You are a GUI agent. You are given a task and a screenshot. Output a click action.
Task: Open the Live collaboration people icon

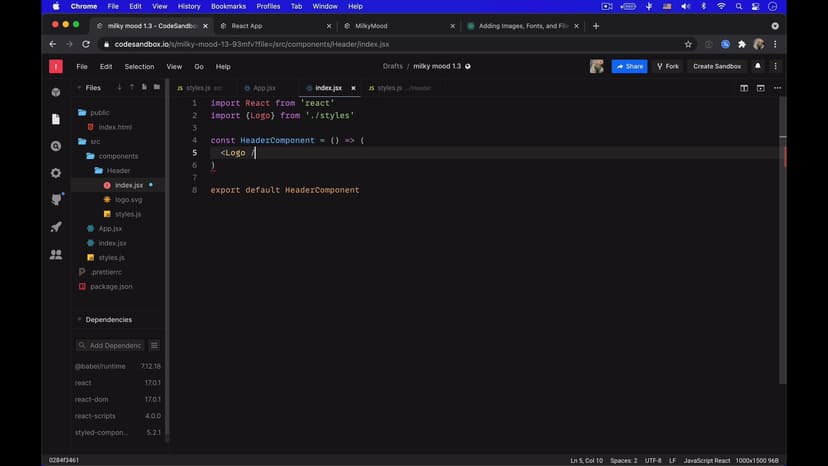point(56,255)
